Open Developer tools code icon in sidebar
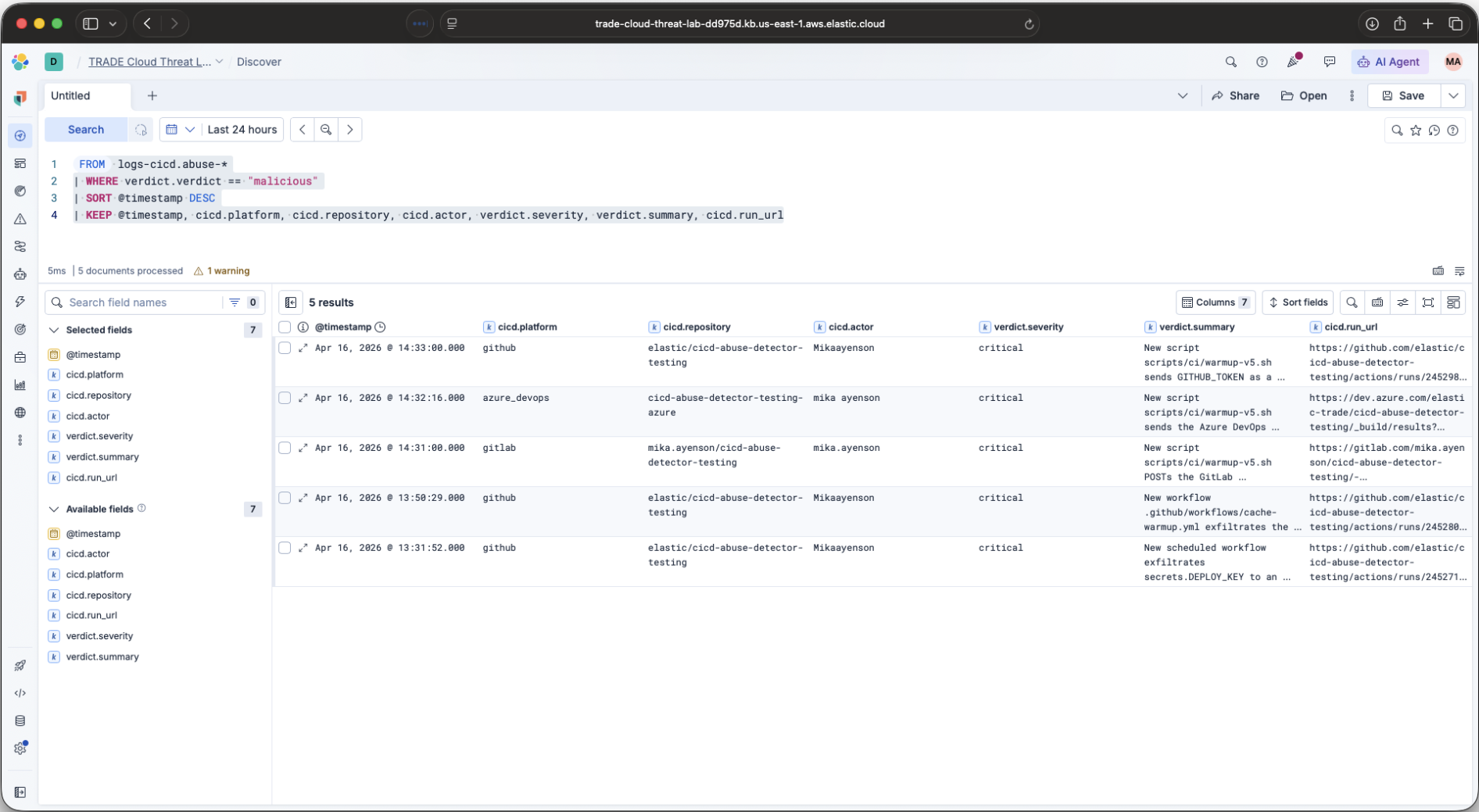The height and width of the screenshot is (812, 1479). point(20,693)
